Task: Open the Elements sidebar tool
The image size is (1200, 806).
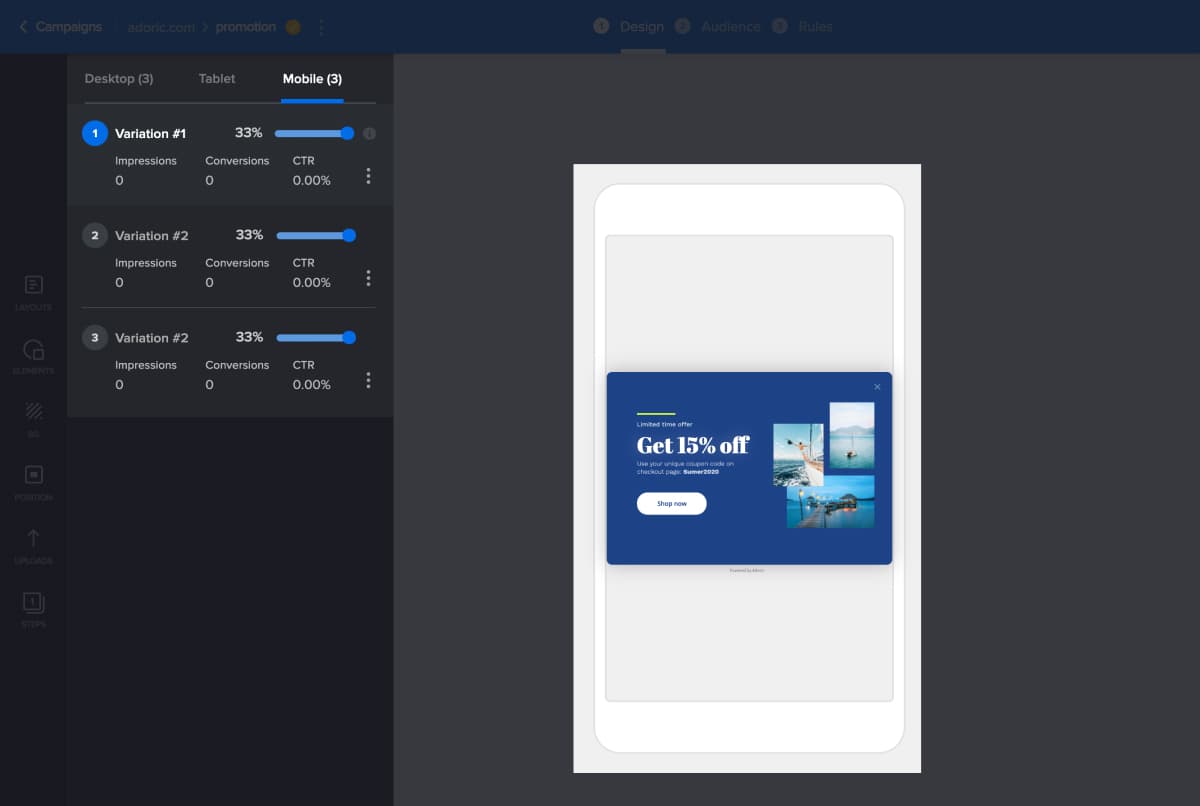Action: coord(33,357)
